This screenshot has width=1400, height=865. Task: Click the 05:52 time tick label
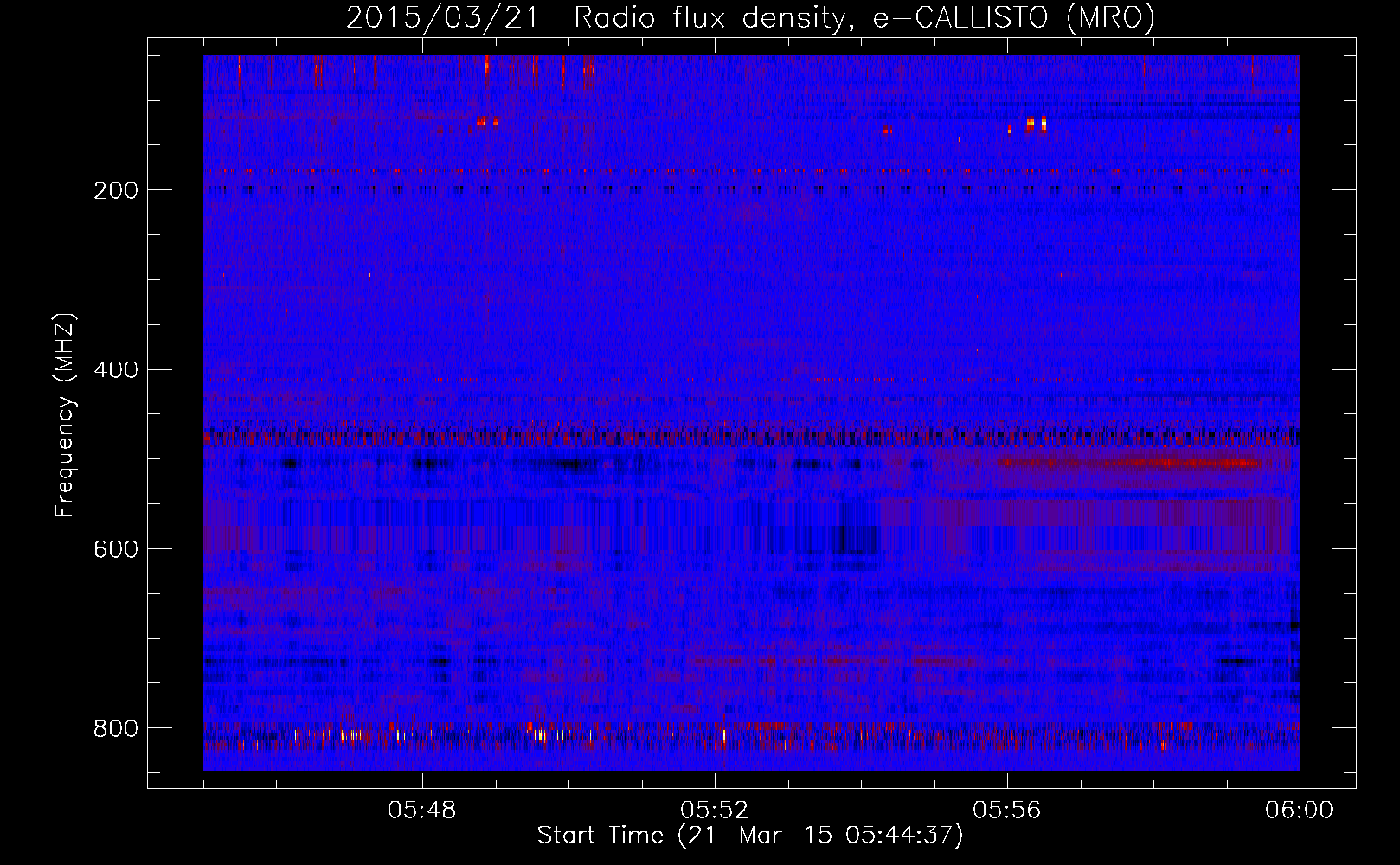pos(715,811)
